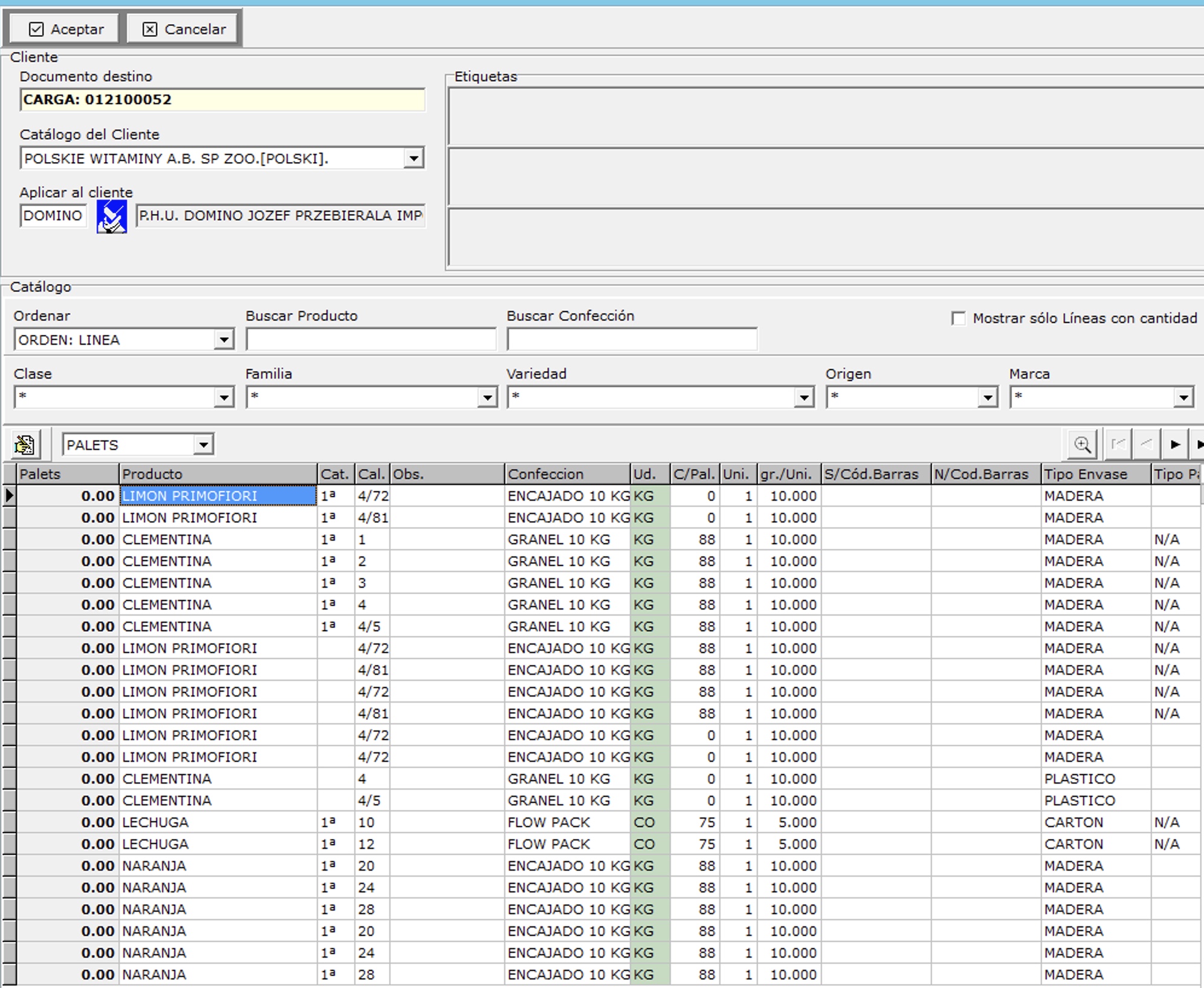The image size is (1204, 988).
Task: Go to next record arrow
Action: (1175, 445)
